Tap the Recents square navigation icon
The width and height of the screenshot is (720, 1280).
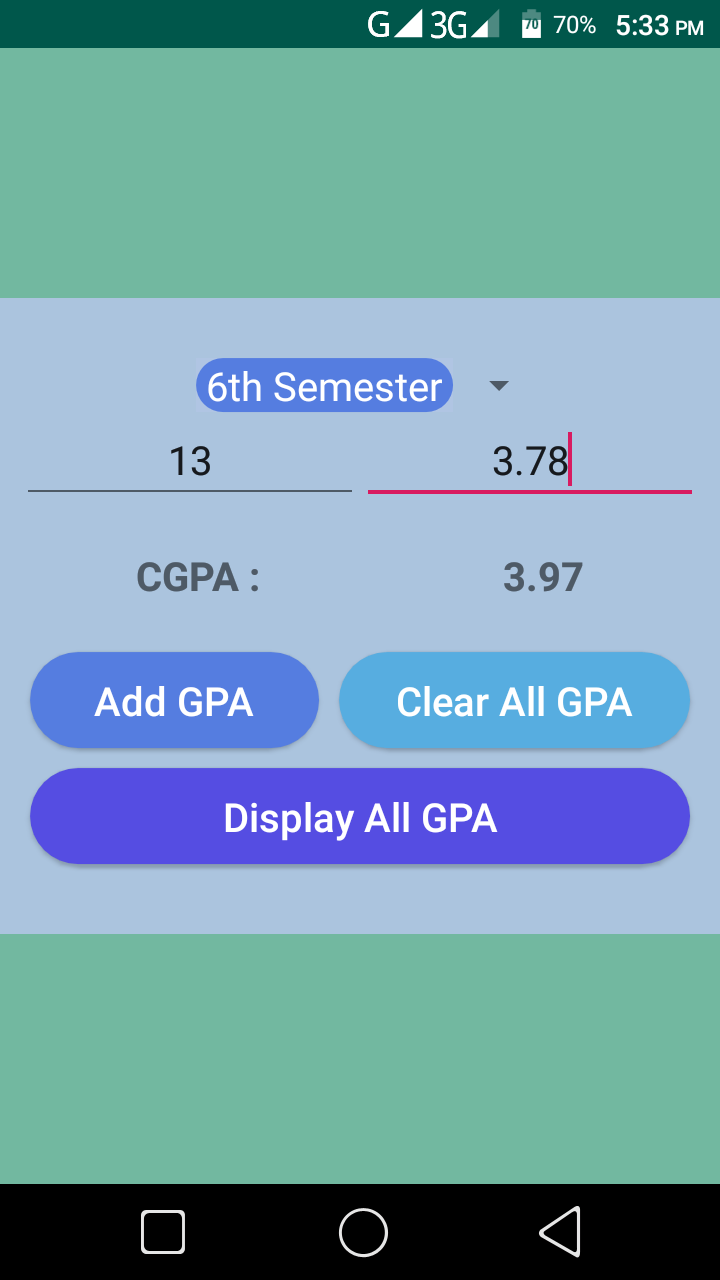[163, 1232]
